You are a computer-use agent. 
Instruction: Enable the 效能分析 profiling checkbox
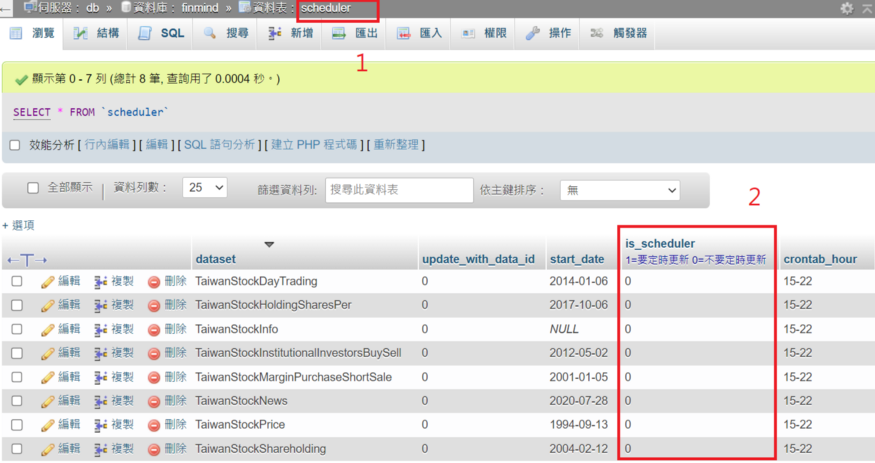coord(15,145)
